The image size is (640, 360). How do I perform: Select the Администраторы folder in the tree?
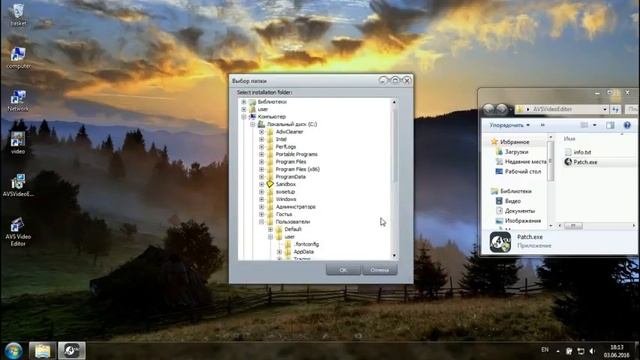pos(296,207)
